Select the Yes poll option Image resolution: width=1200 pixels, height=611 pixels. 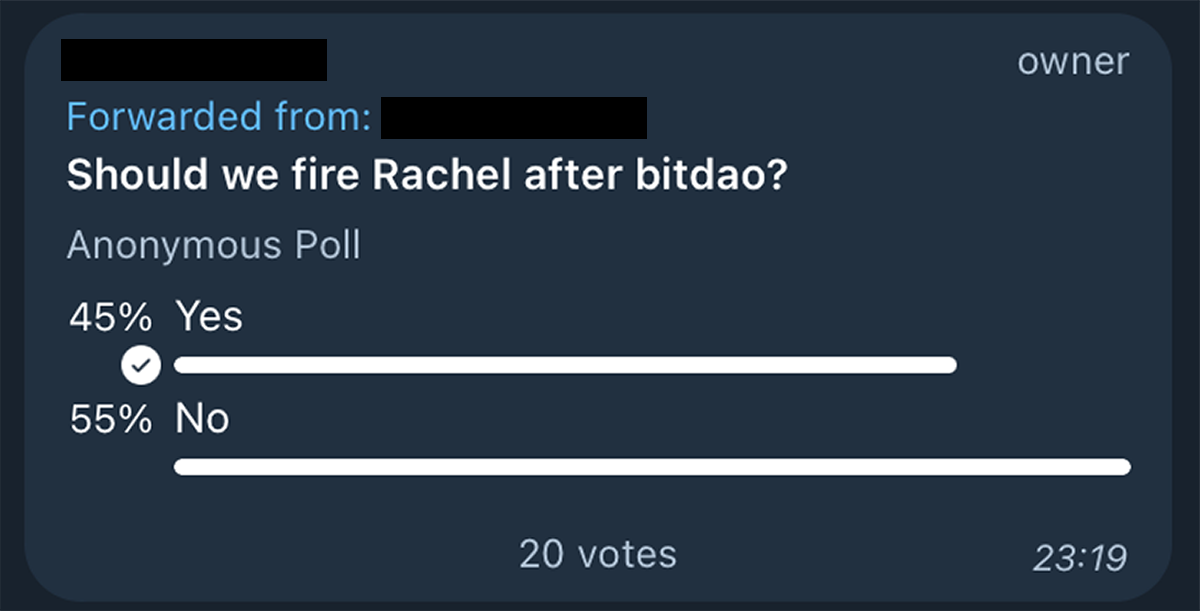pyautogui.click(x=600, y=340)
